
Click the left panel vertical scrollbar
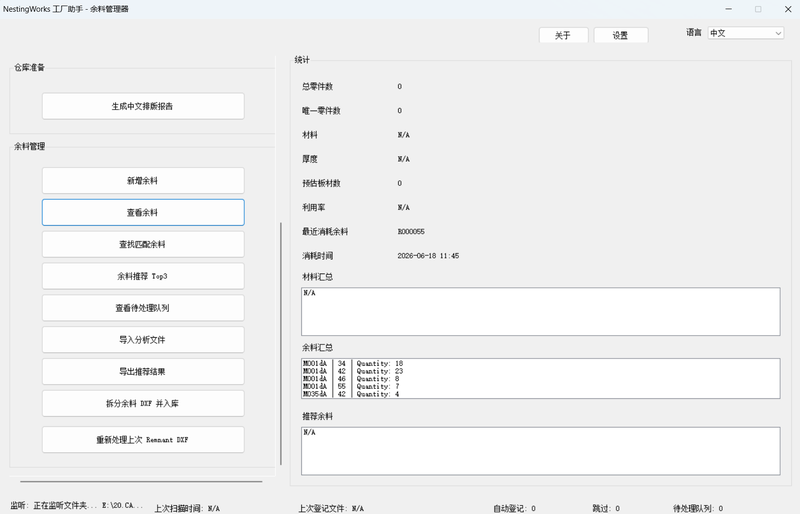point(281,343)
